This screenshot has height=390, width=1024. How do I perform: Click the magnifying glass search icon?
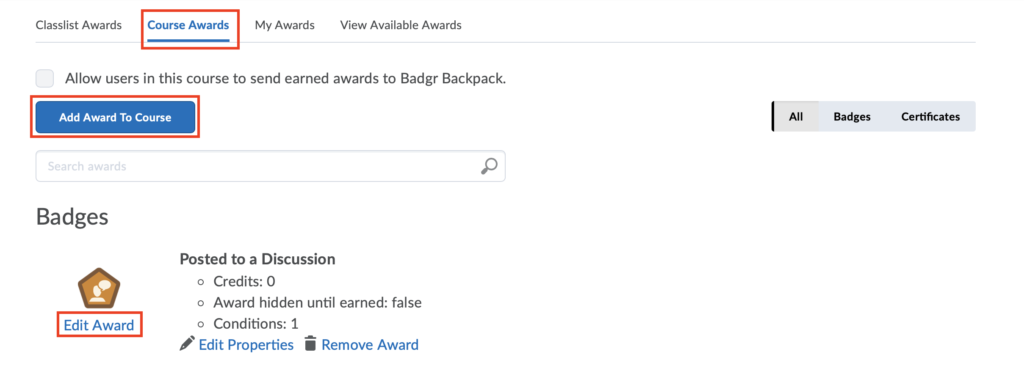tap(488, 166)
